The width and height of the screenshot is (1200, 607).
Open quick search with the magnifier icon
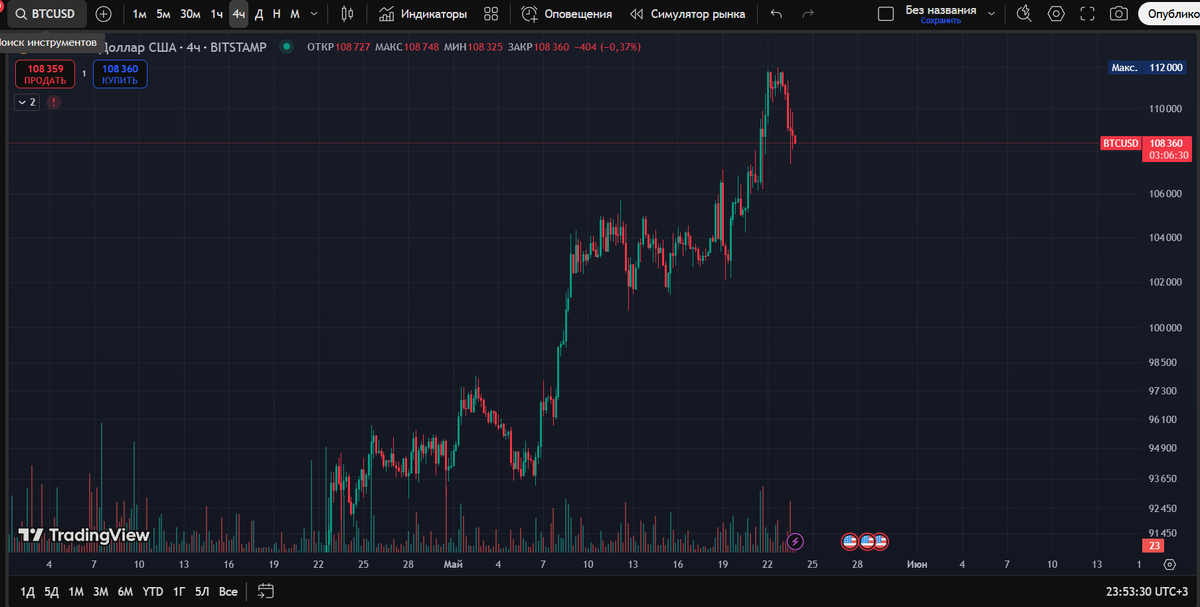1023,14
